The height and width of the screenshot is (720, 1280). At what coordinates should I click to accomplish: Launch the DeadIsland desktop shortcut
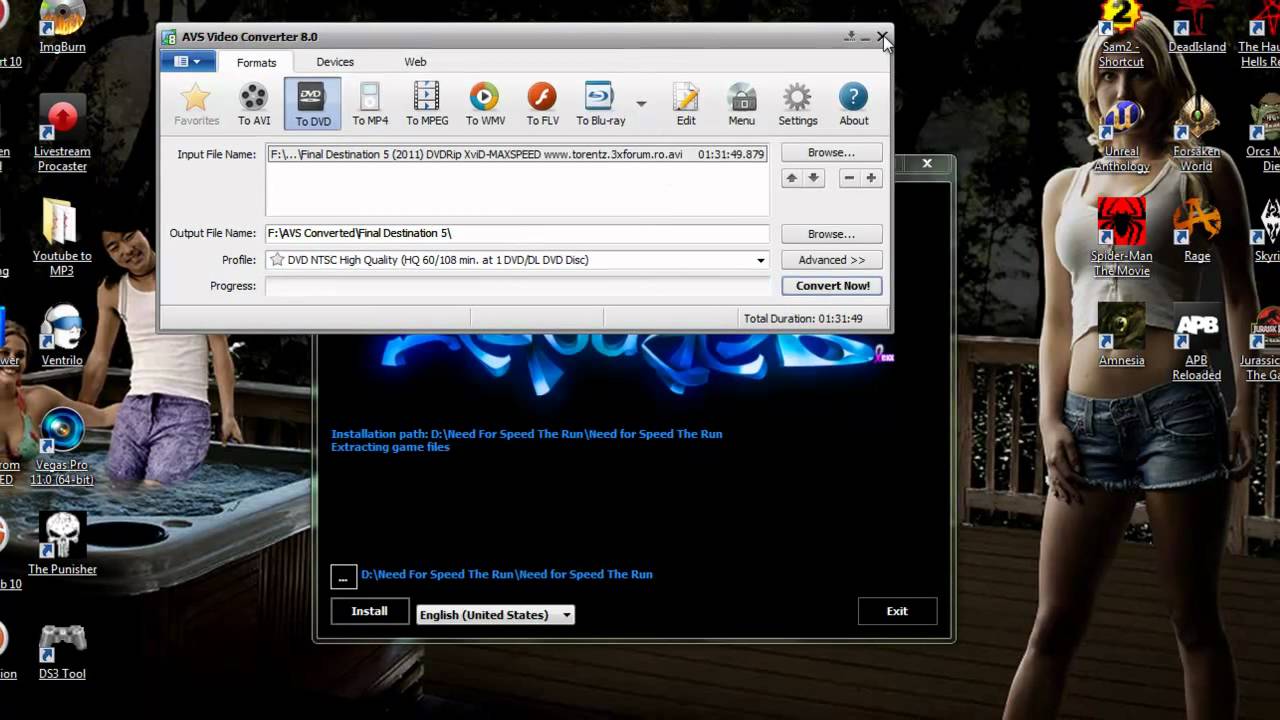point(1197,29)
